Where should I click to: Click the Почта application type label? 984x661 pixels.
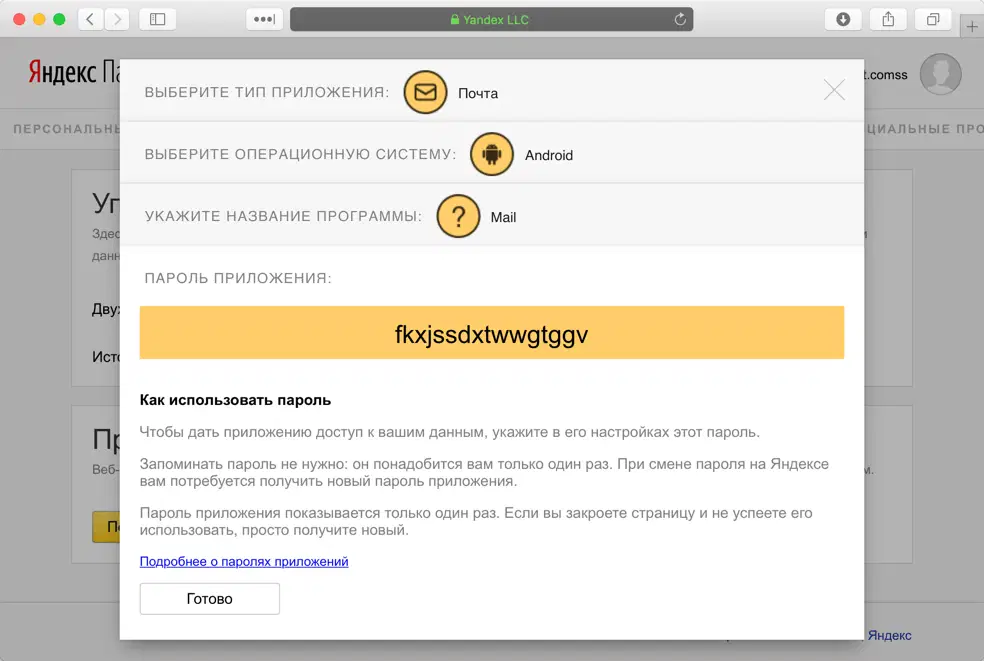pos(478,94)
